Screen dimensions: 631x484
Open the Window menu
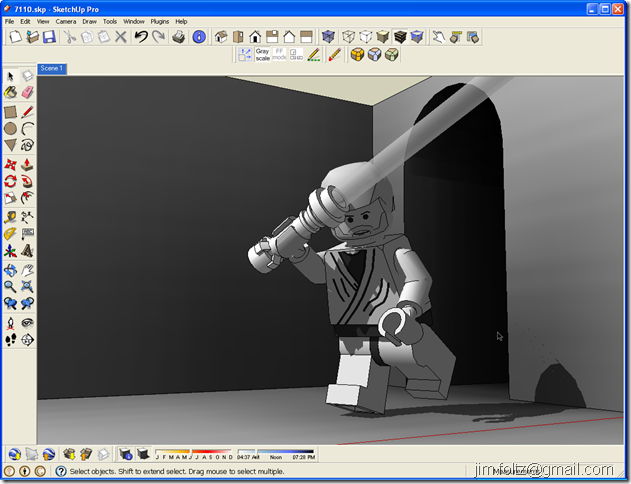click(x=134, y=21)
